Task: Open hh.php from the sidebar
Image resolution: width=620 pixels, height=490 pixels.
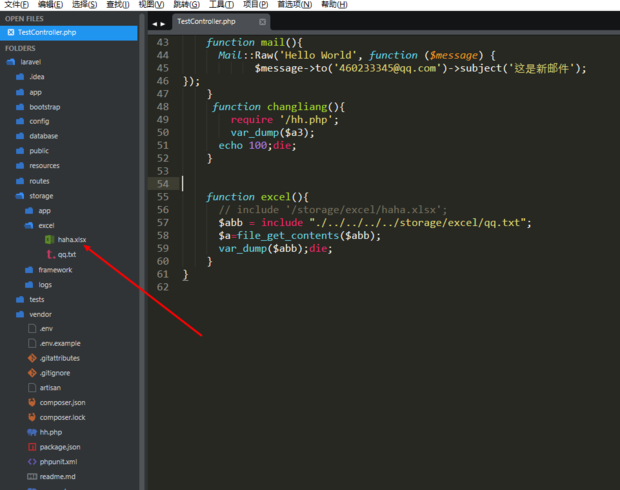Action: [x=51, y=432]
